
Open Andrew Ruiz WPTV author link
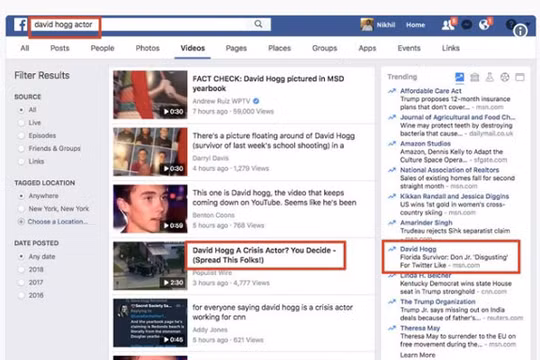(x=221, y=101)
